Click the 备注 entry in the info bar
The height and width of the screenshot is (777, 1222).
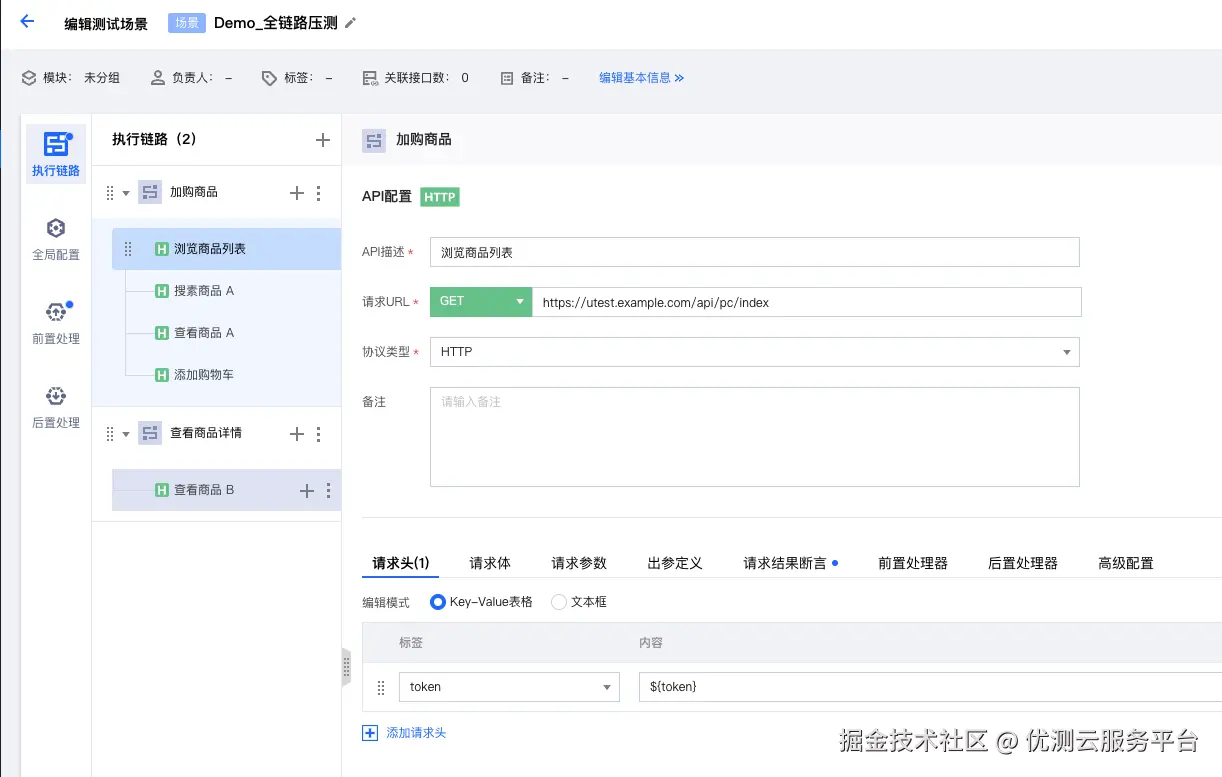pos(535,78)
